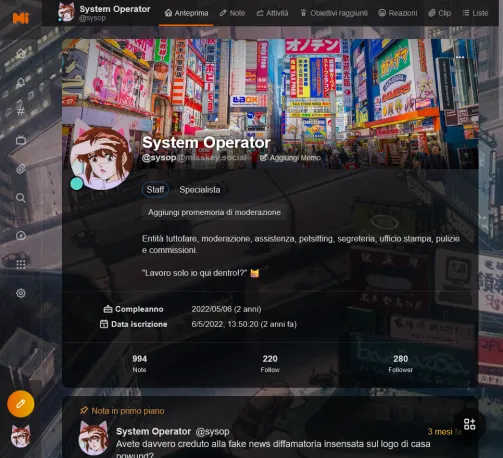Viewport: 503px width, 458px height.
Task: Click System Operator name in pinned note
Action: pyautogui.click(x=153, y=431)
